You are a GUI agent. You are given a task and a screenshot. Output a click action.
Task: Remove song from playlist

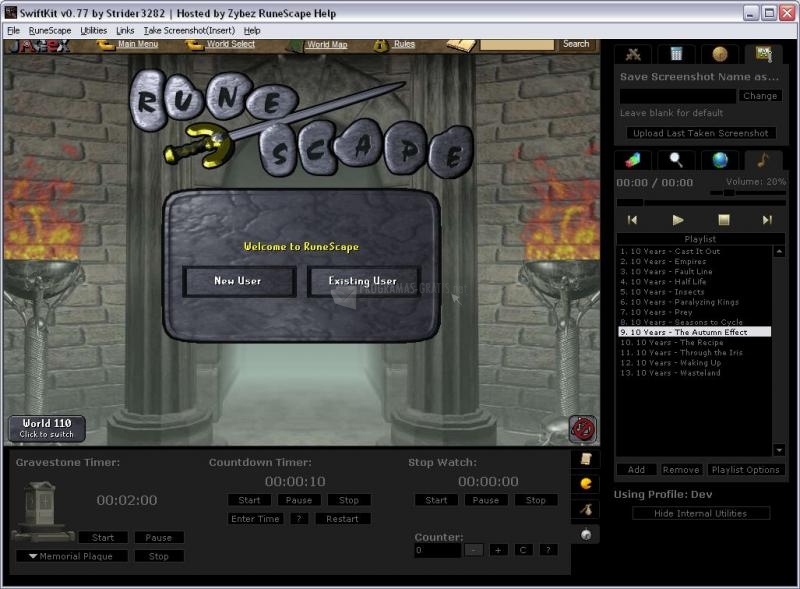point(681,470)
